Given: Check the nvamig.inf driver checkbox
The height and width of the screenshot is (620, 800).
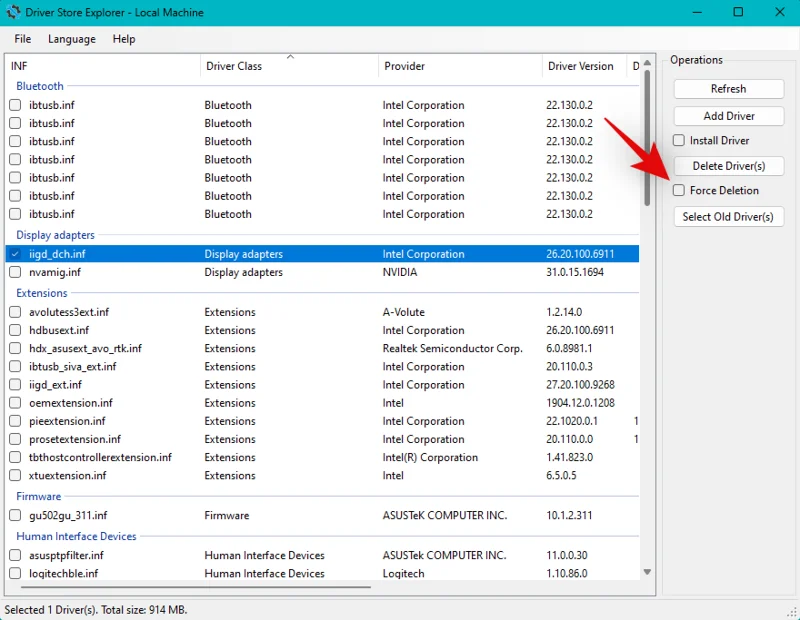Looking at the screenshot, I should click(x=15, y=272).
